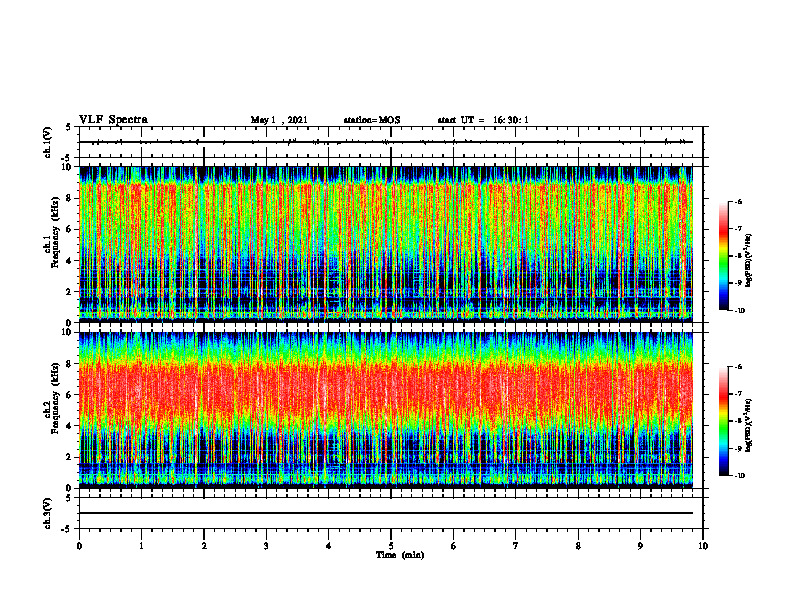Click the "5" voltage tick on ch.1(V) axis
Screen dimensions: 792x612
[70, 127]
